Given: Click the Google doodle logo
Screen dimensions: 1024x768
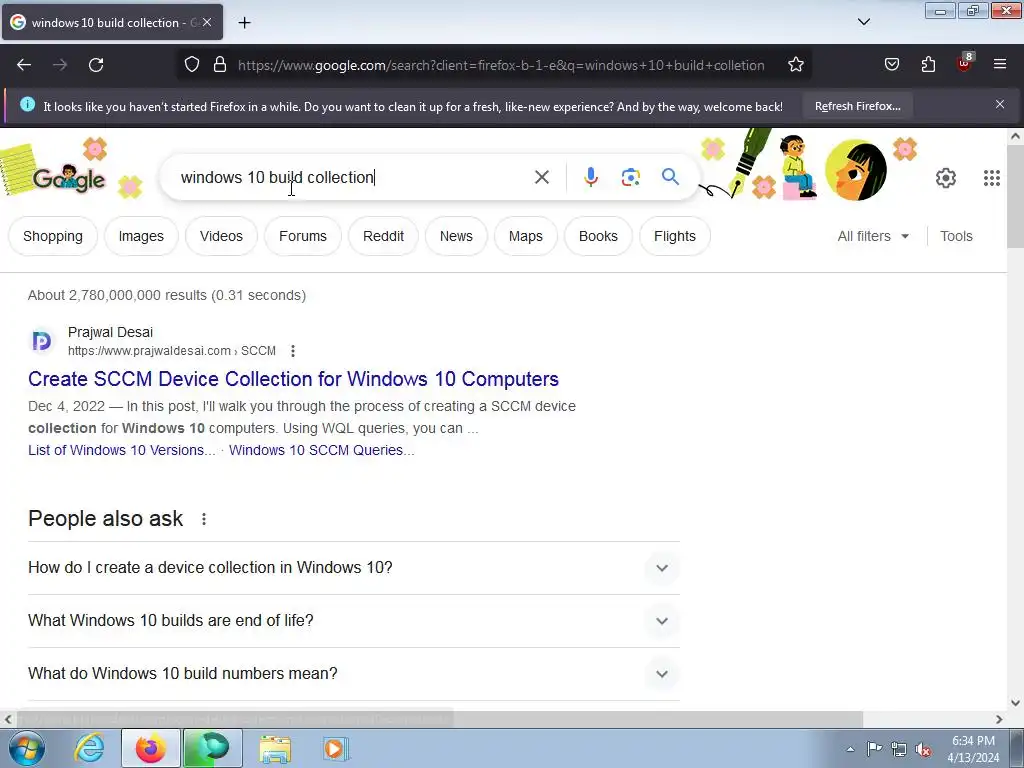Looking at the screenshot, I should [68, 178].
